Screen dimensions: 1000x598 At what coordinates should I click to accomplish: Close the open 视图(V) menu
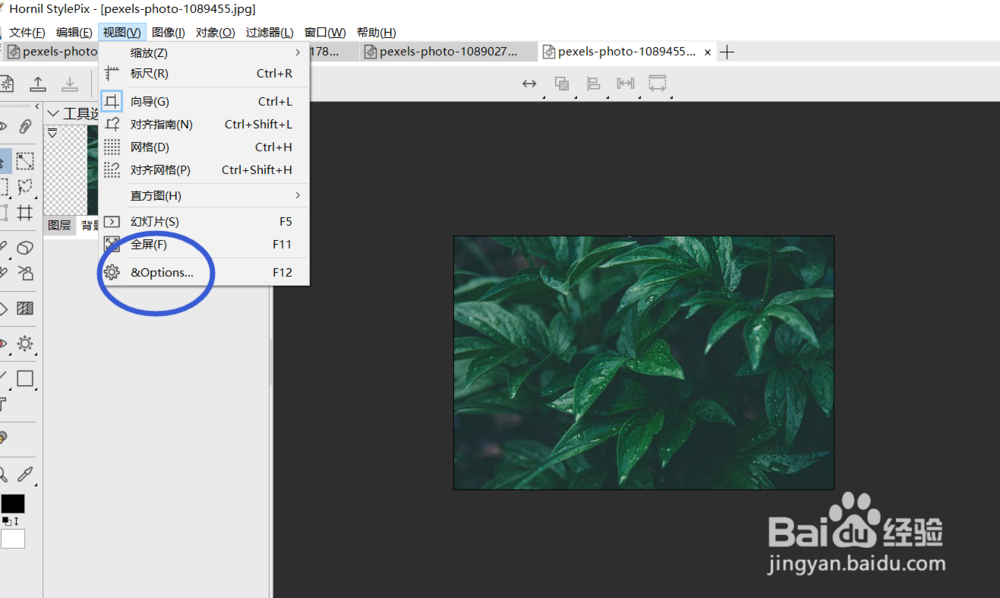pos(122,32)
